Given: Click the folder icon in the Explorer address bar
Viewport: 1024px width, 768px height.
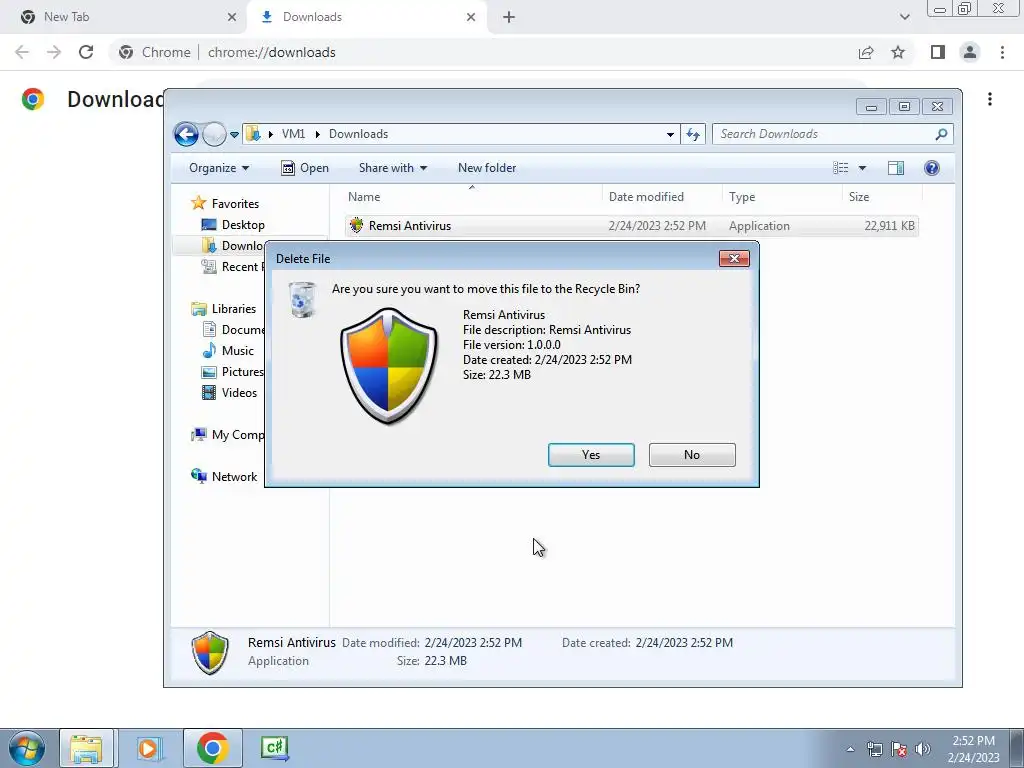Looking at the screenshot, I should point(253,134).
